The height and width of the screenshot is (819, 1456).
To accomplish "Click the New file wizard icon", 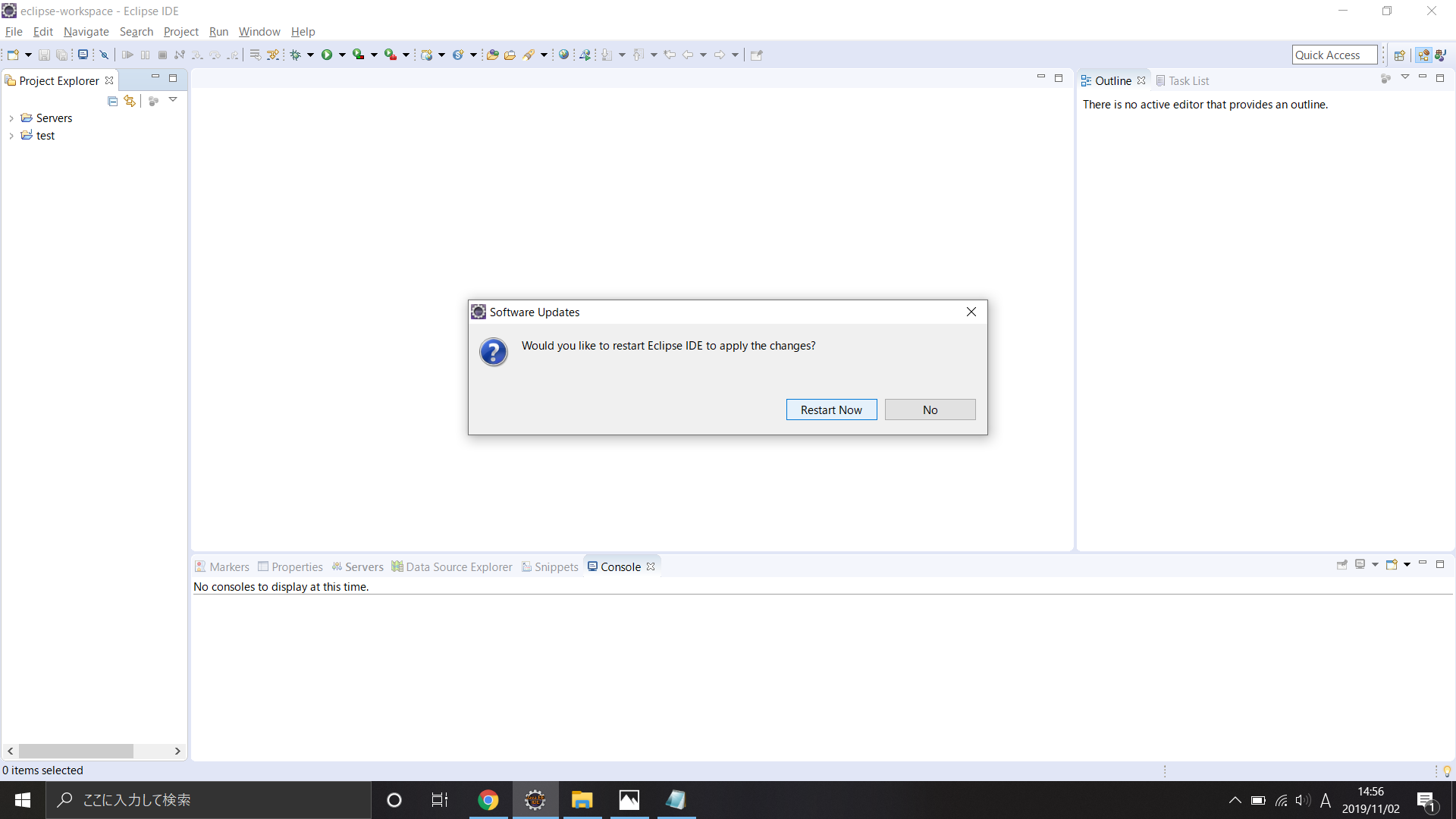I will 13,55.
